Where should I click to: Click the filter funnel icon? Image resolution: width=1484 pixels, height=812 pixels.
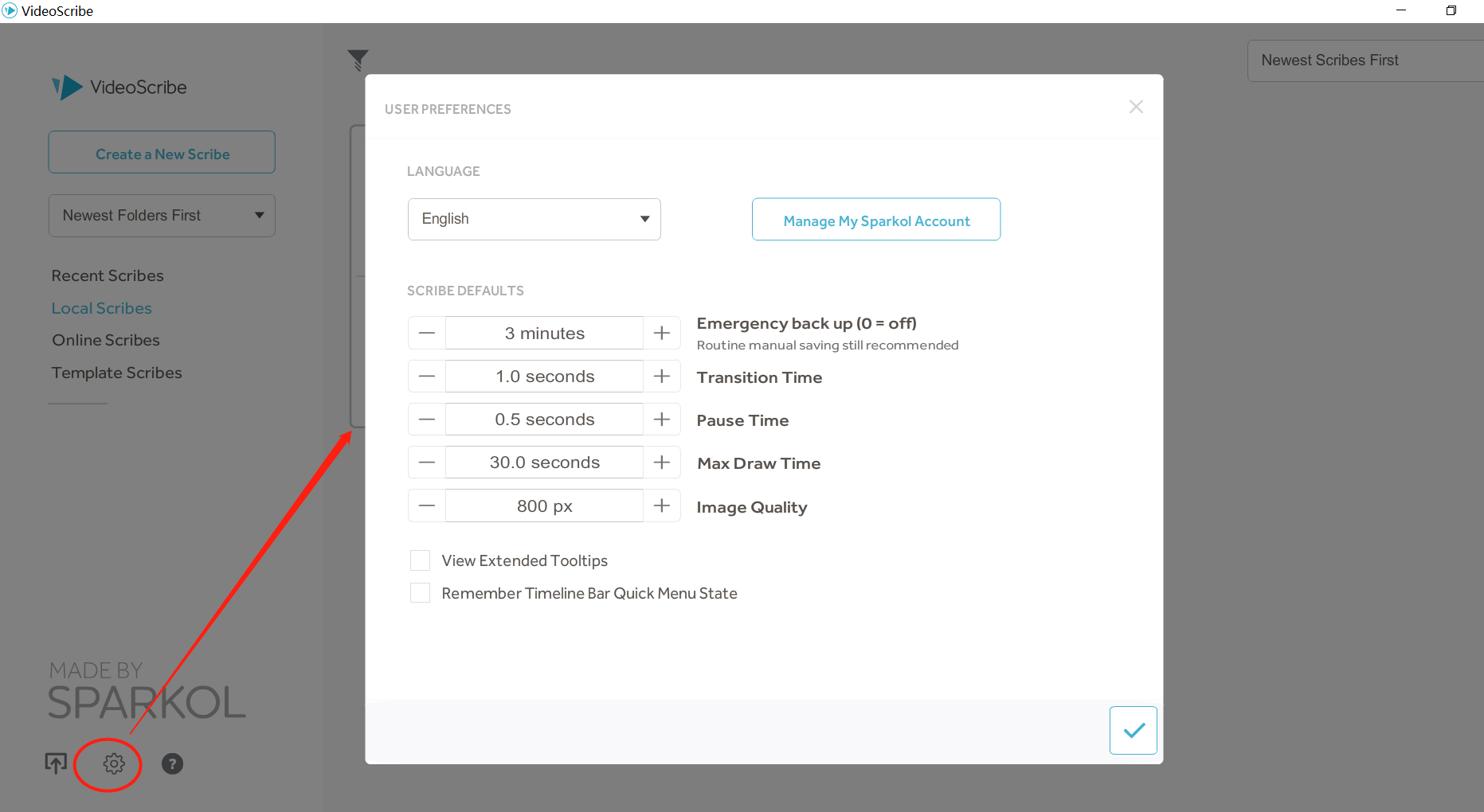pyautogui.click(x=358, y=60)
